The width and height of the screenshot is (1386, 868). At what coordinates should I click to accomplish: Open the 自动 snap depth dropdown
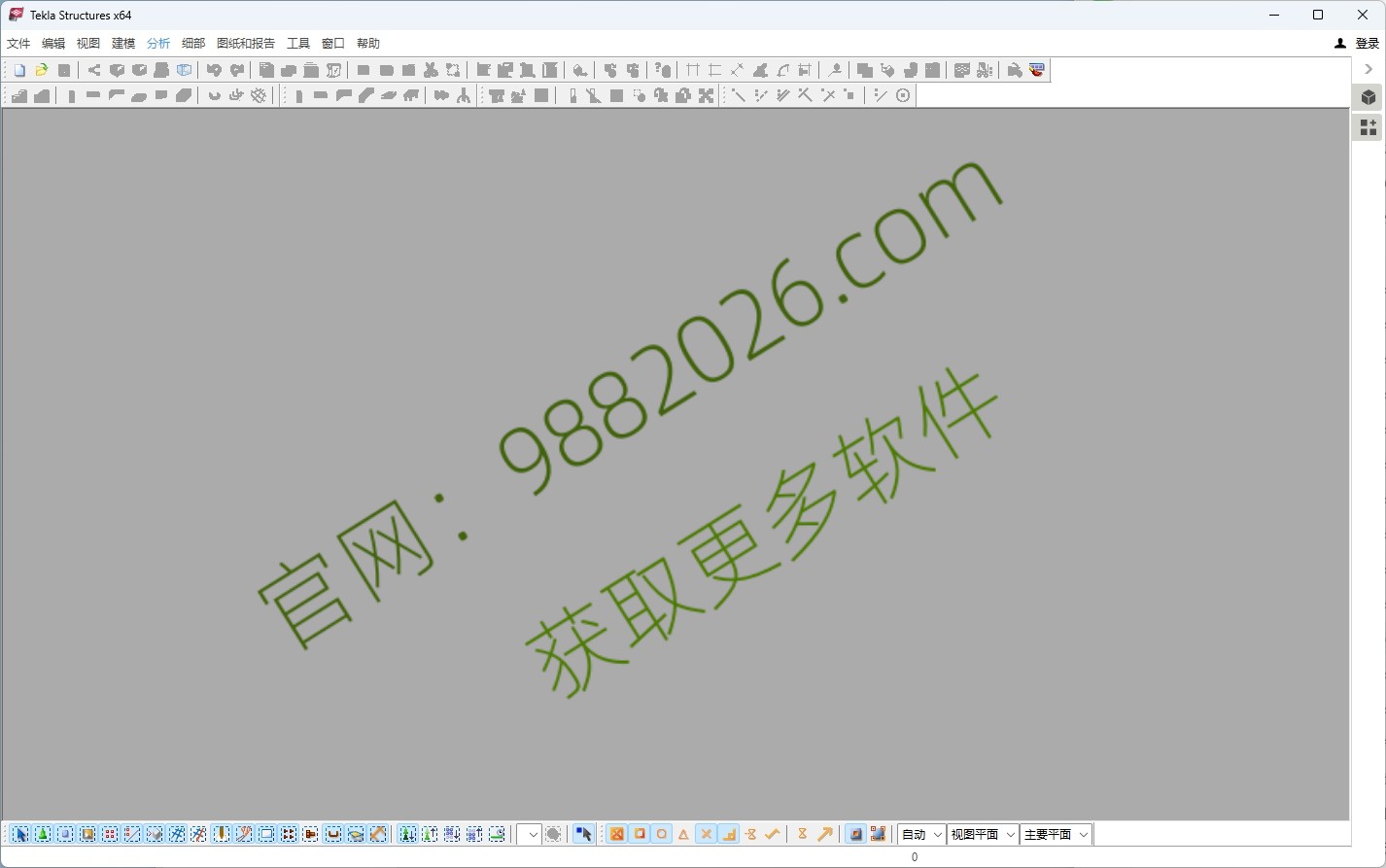point(921,834)
